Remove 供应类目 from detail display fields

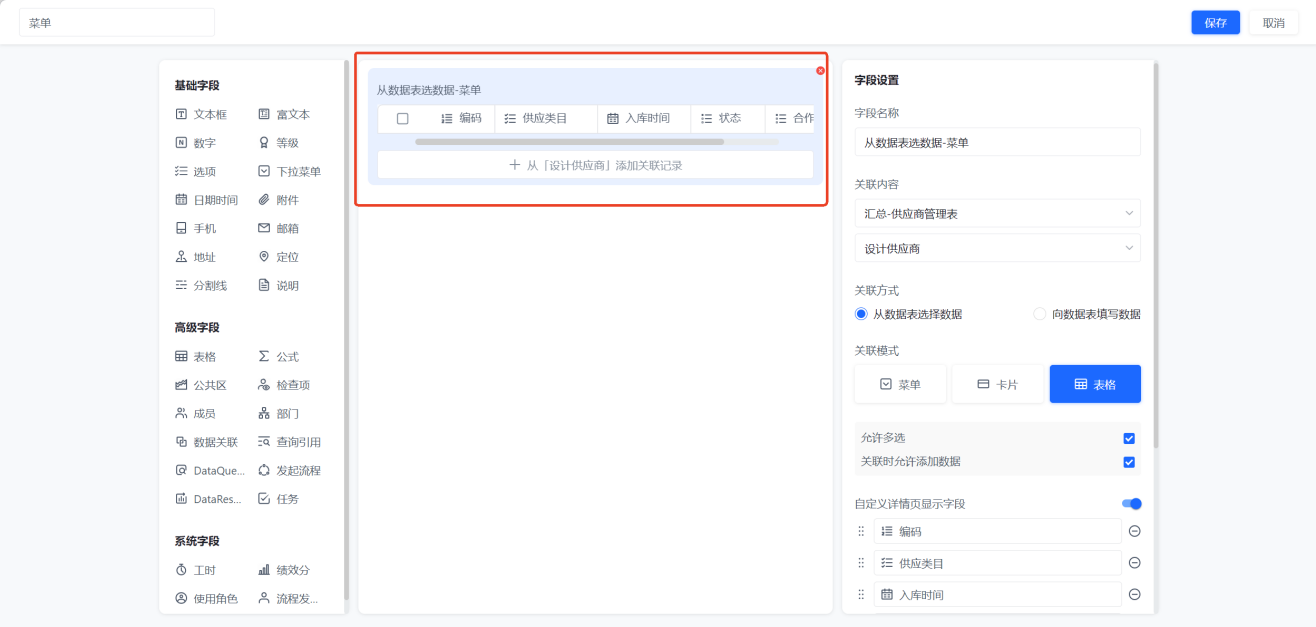tap(1134, 563)
